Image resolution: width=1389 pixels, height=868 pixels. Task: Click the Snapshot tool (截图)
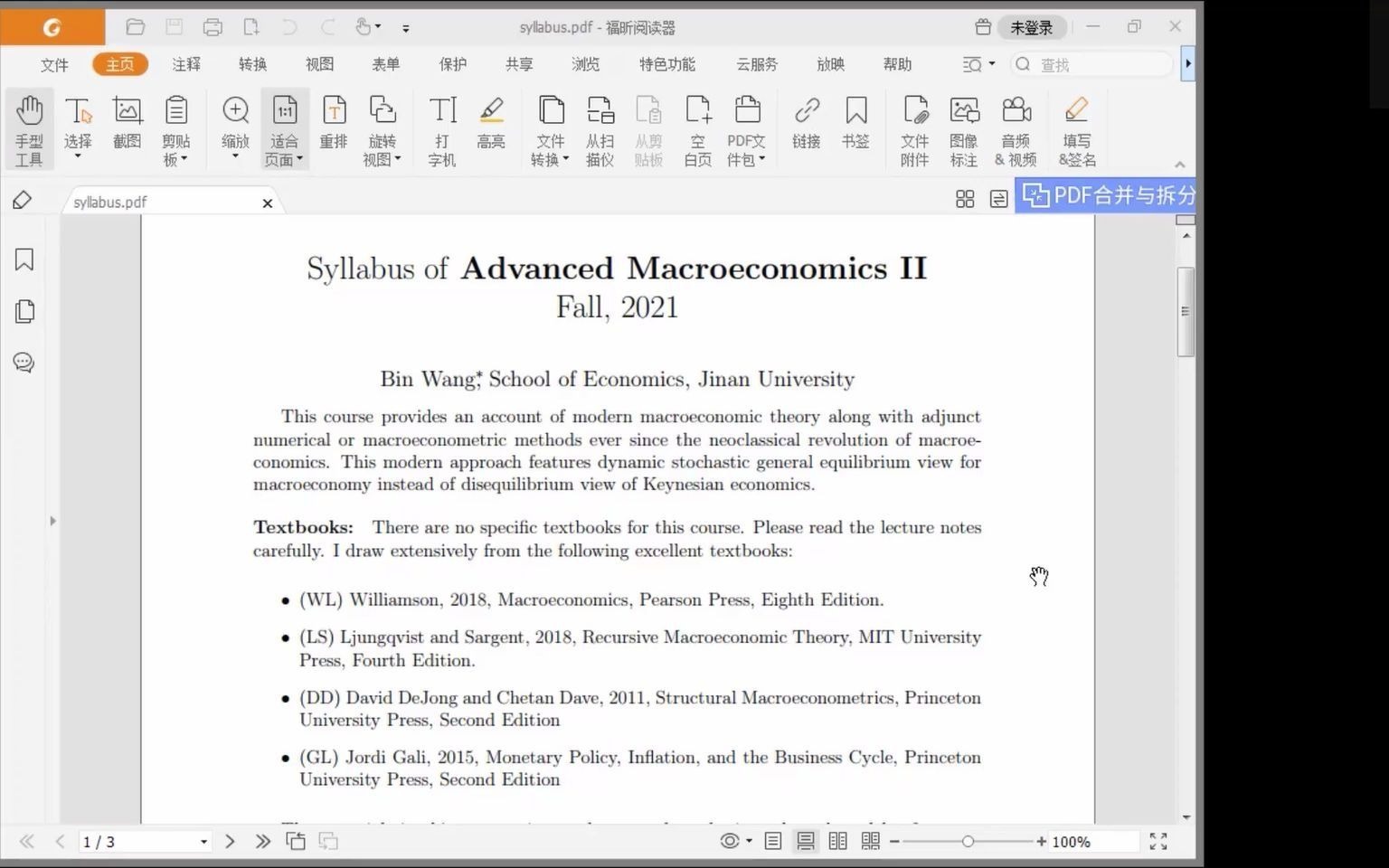127,121
